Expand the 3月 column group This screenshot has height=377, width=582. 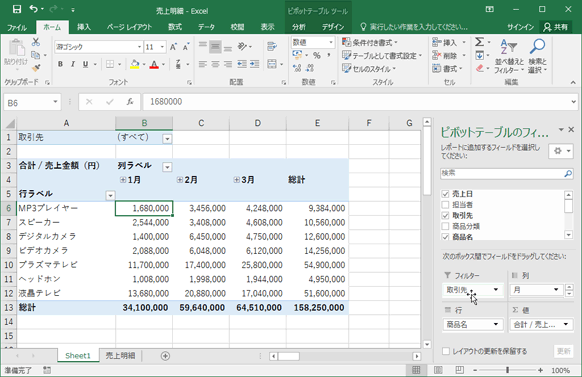pyautogui.click(x=236, y=180)
